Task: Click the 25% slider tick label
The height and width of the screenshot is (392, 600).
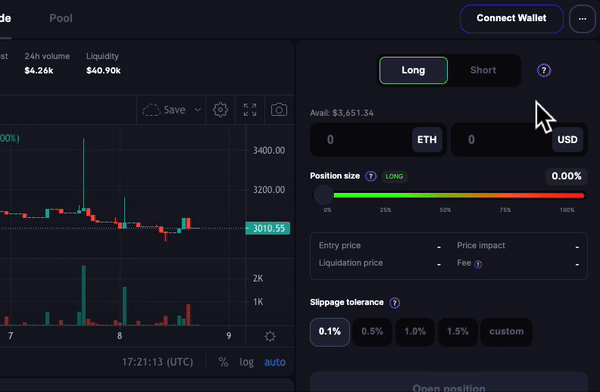Action: point(385,210)
